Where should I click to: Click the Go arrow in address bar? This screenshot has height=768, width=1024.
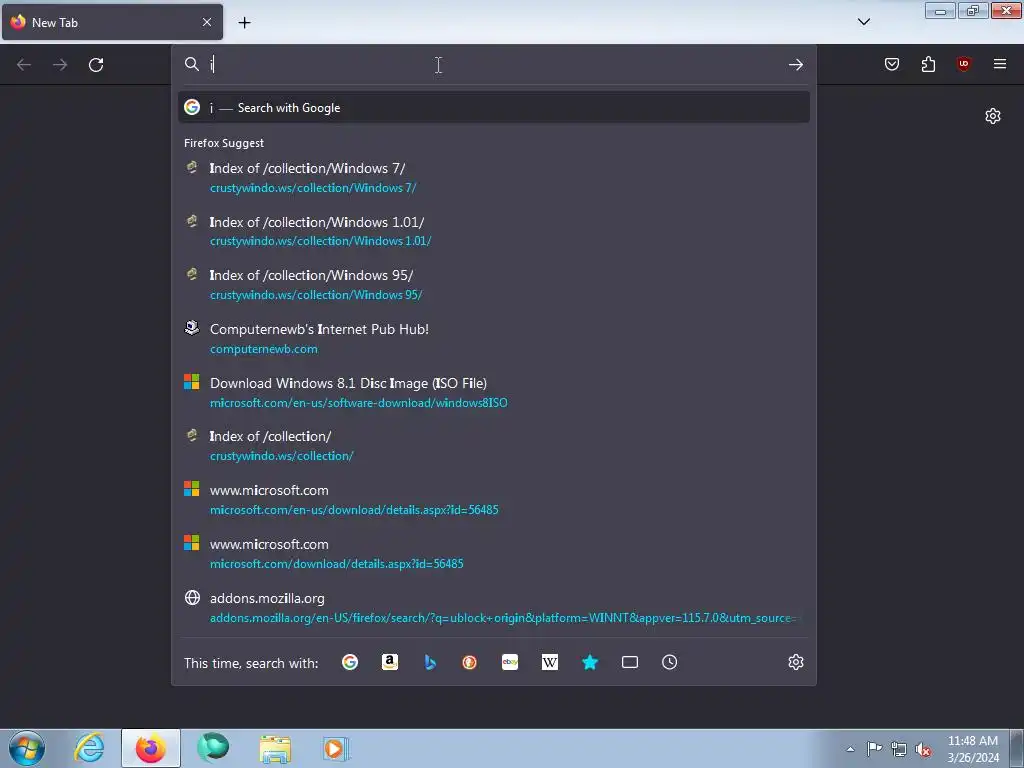point(795,65)
